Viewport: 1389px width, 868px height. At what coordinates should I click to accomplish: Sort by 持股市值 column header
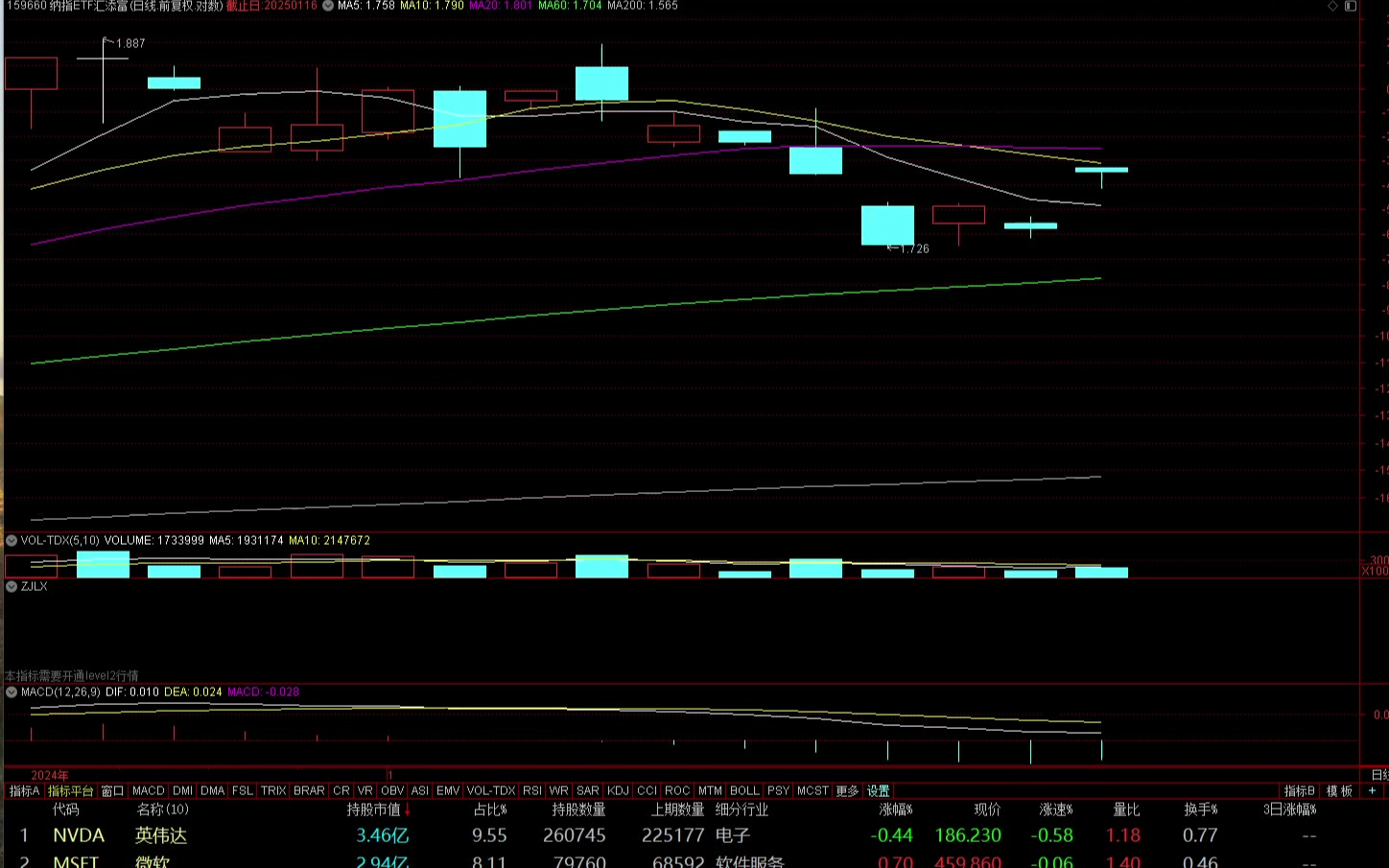[x=374, y=810]
